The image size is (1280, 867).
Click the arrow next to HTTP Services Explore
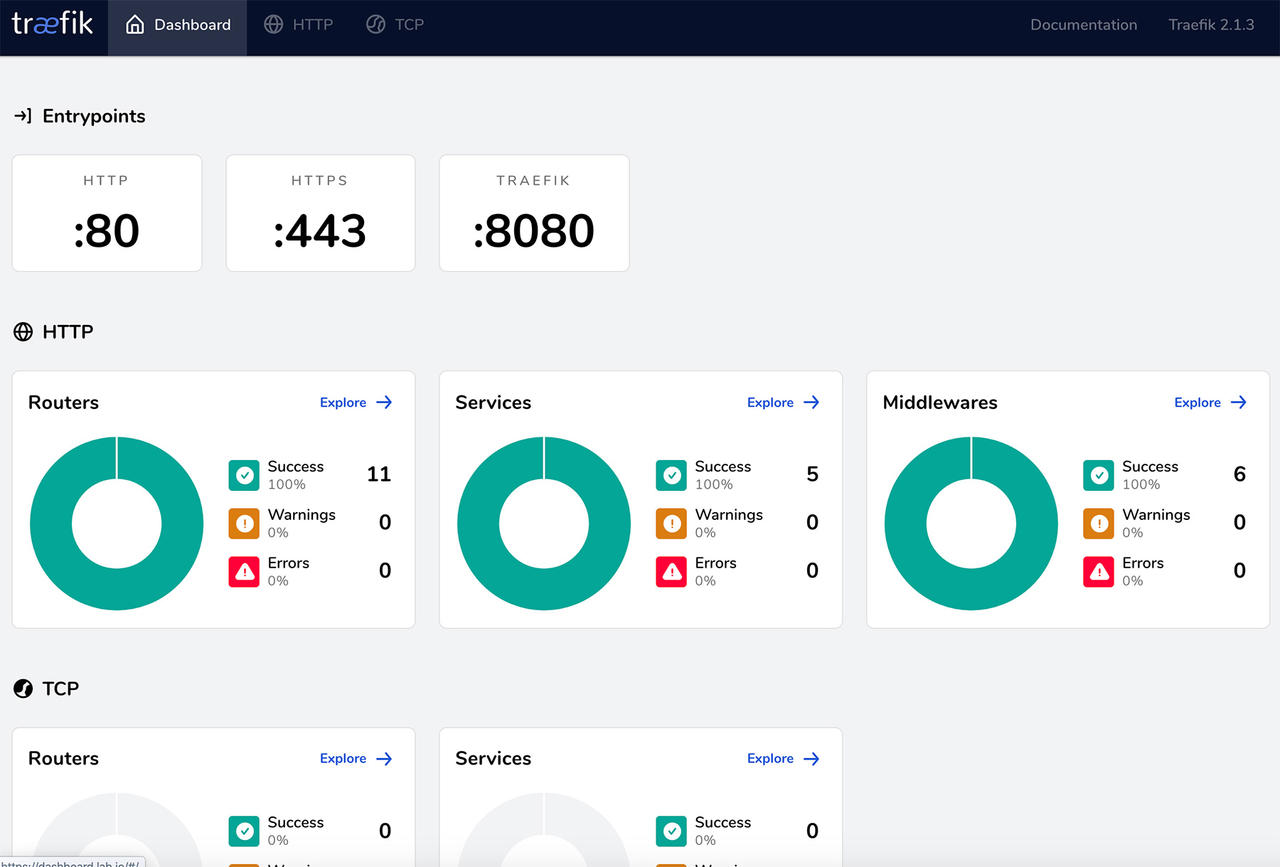[x=811, y=402]
